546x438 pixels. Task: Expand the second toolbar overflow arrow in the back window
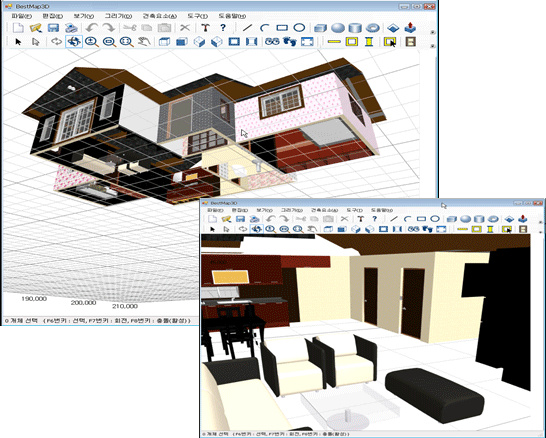click(433, 46)
